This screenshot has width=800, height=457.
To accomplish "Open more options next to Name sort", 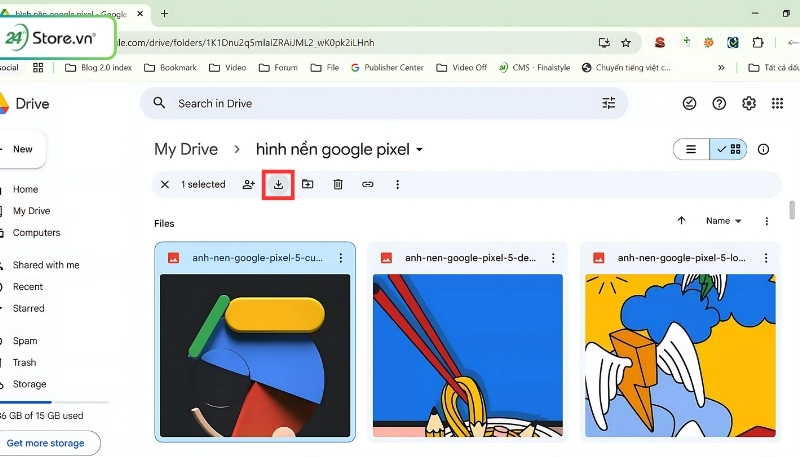I will coord(766,221).
